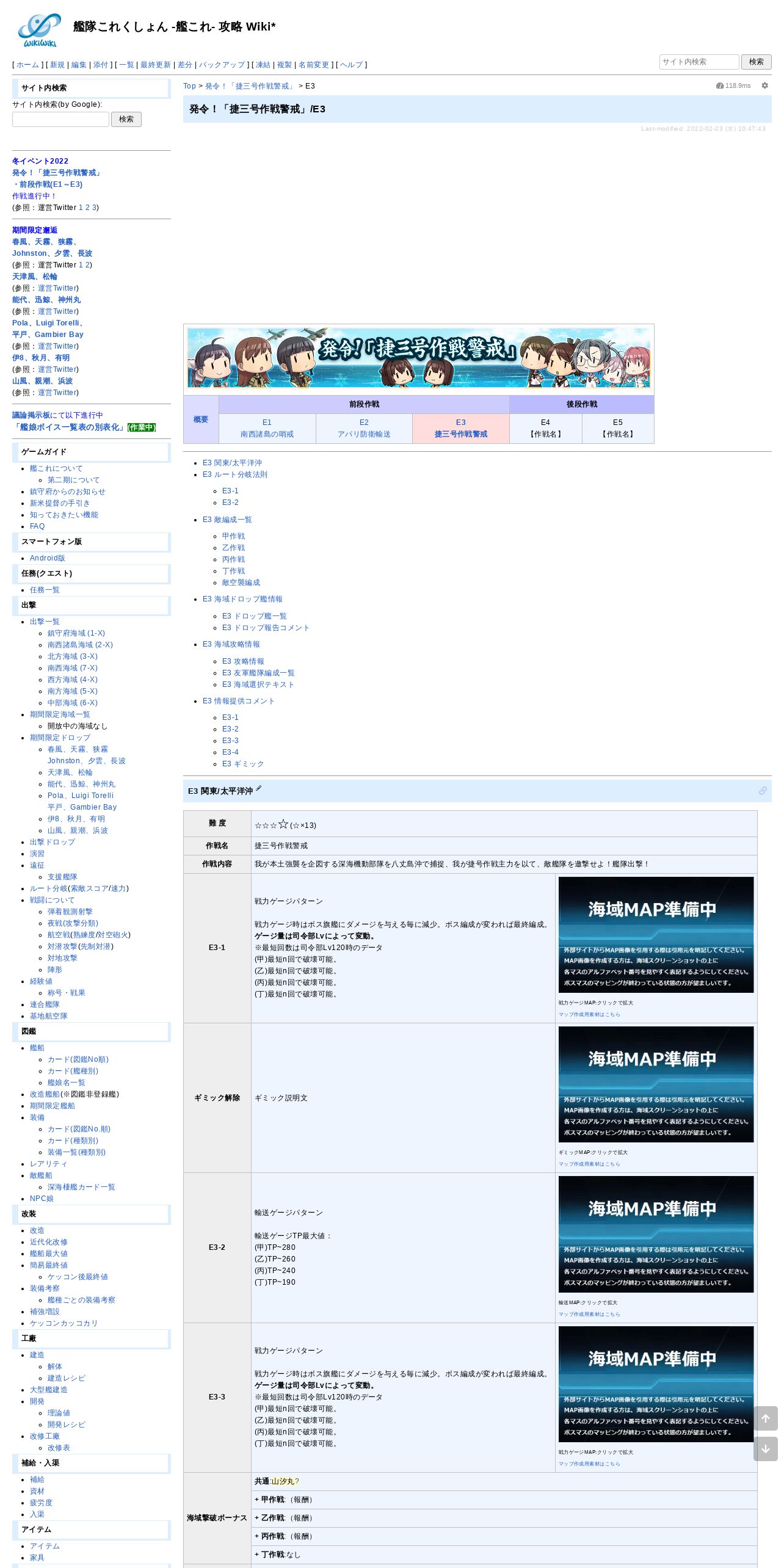
Task: Switch to the E1 南西諸島の哨戒 tab
Action: click(267, 428)
